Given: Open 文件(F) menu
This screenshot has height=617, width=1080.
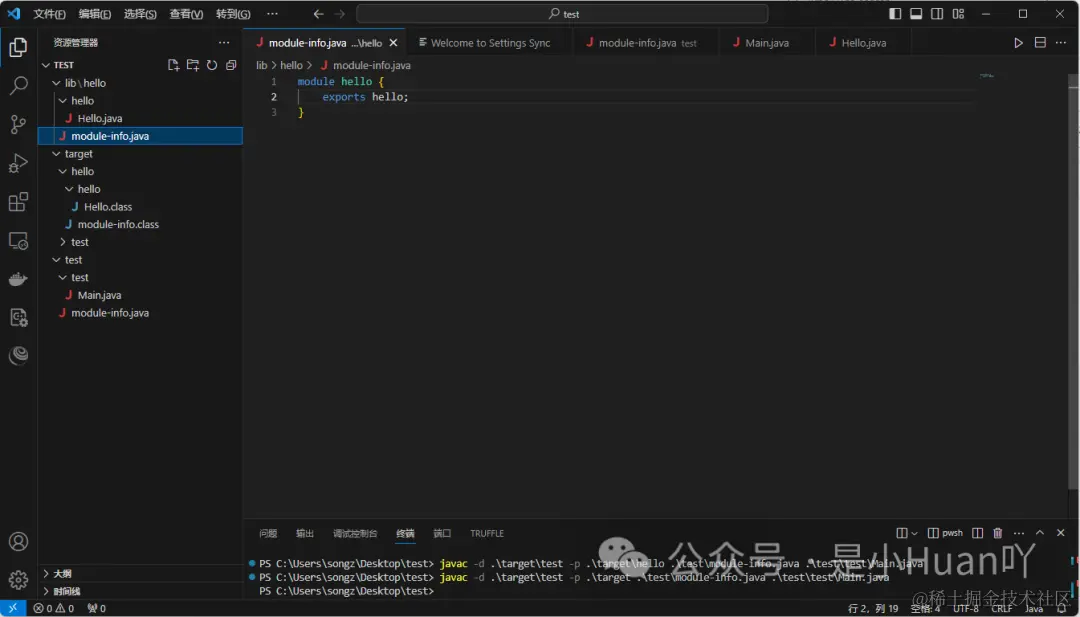Looking at the screenshot, I should 50,14.
